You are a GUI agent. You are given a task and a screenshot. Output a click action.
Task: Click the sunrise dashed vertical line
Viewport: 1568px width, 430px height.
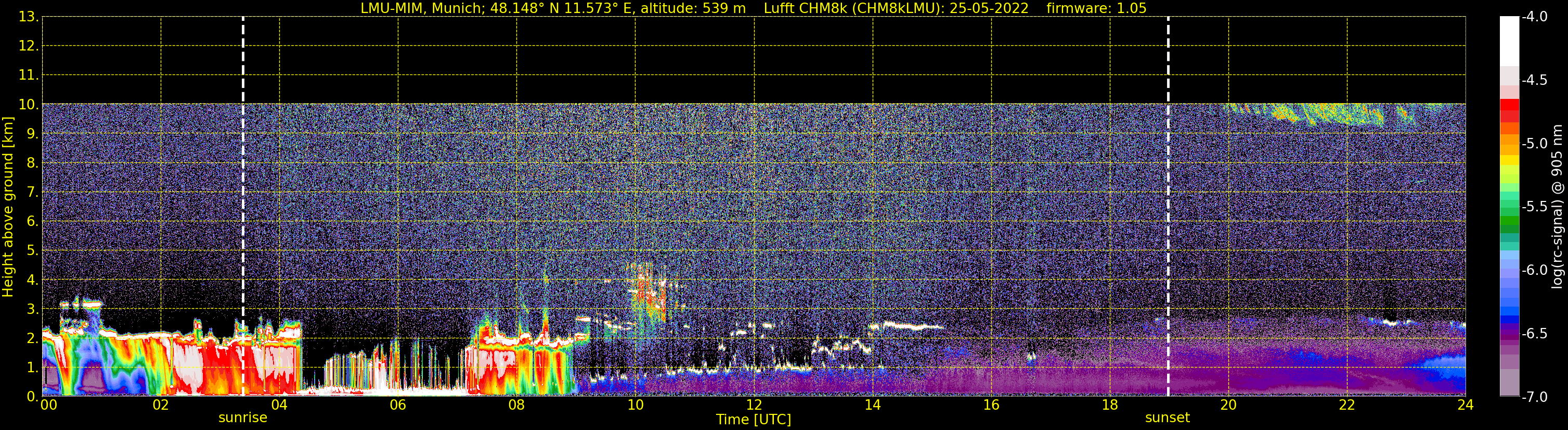click(243, 207)
